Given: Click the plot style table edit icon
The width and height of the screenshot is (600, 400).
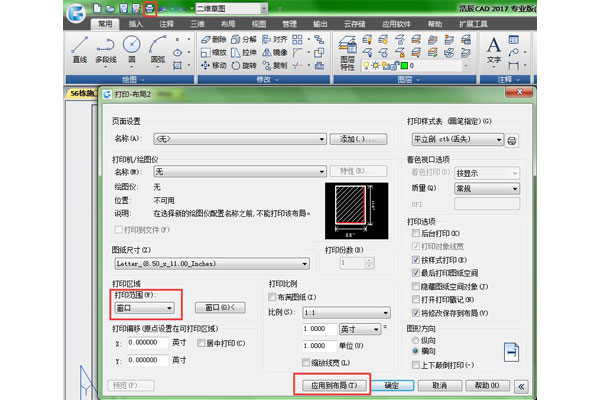Looking at the screenshot, I should [510, 139].
